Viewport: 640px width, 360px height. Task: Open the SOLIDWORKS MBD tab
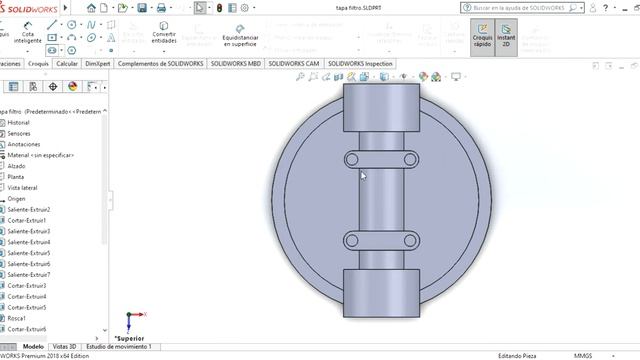(x=236, y=64)
